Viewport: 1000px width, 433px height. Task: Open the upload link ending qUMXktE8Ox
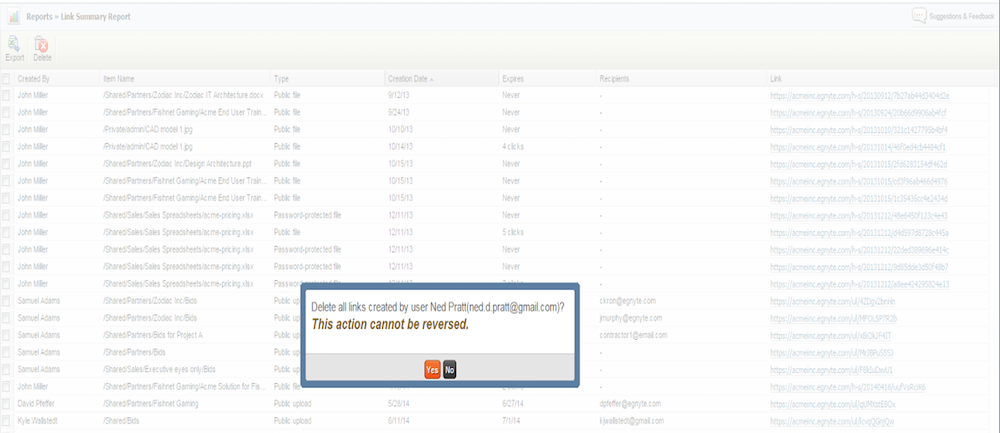coord(833,404)
